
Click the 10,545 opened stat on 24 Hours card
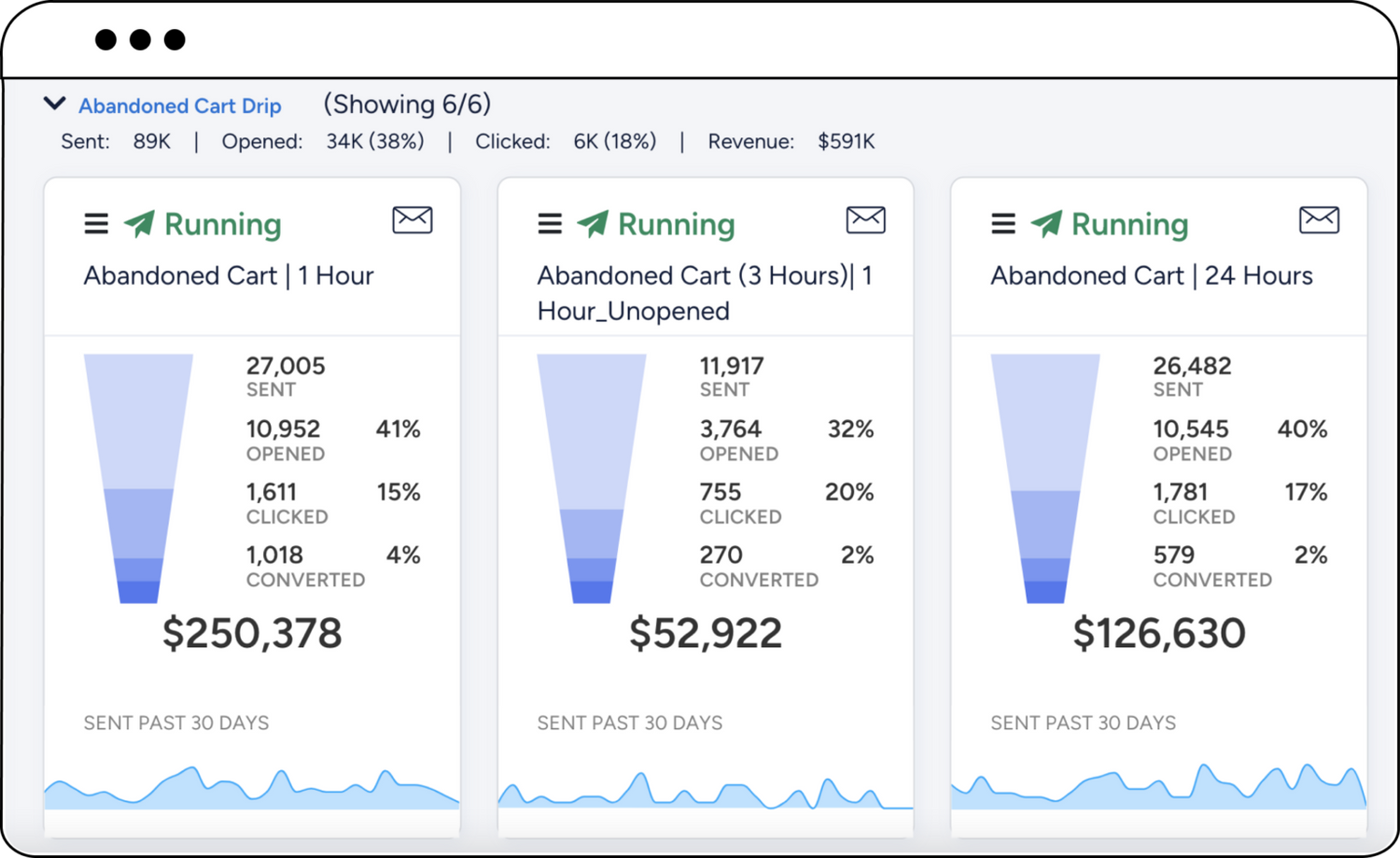coord(1190,429)
